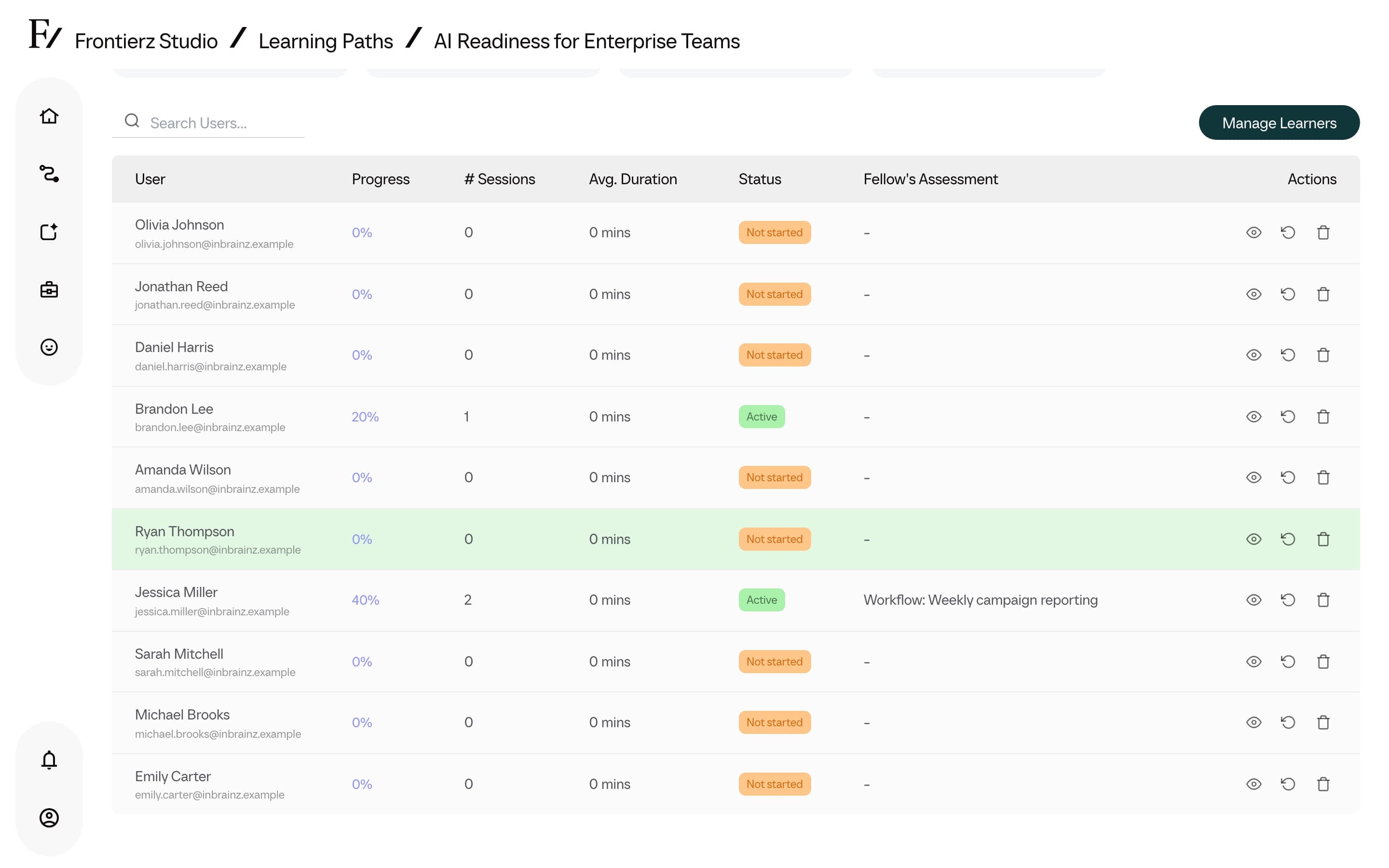1389x868 pixels.
Task: Delete Sarah Mitchell from the path
Action: pos(1323,661)
